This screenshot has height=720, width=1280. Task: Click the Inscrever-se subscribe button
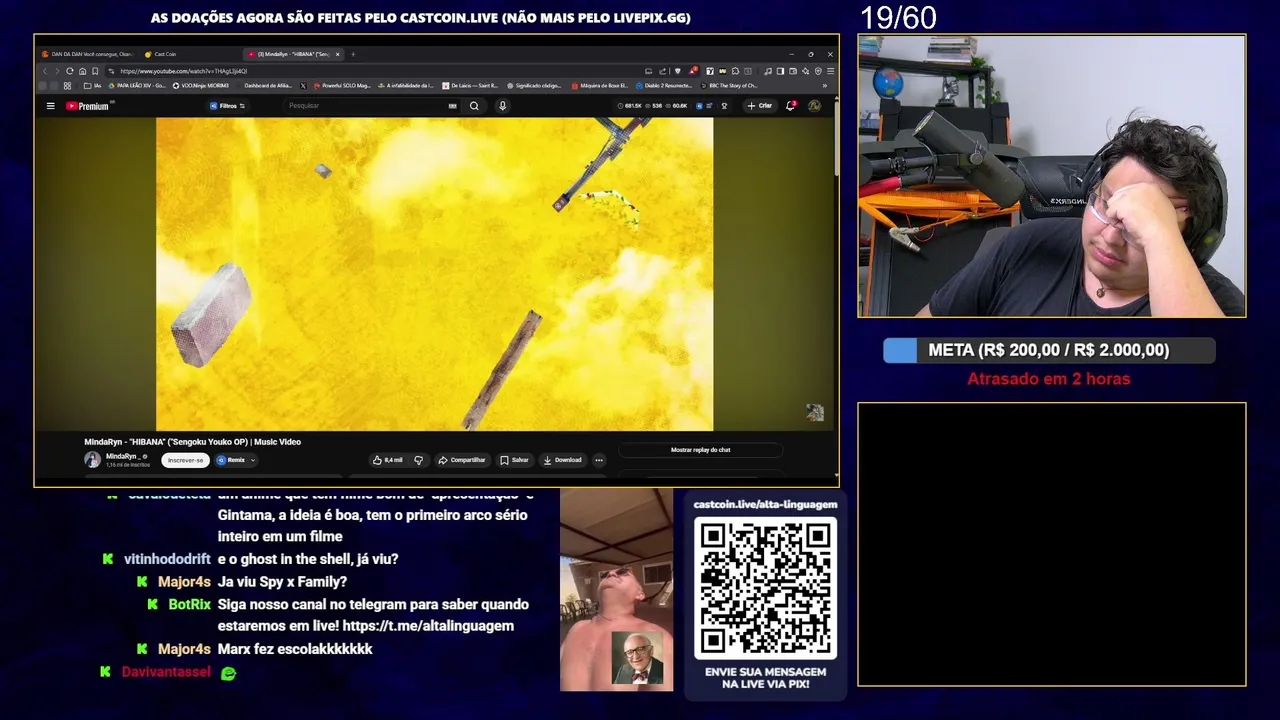(x=185, y=460)
